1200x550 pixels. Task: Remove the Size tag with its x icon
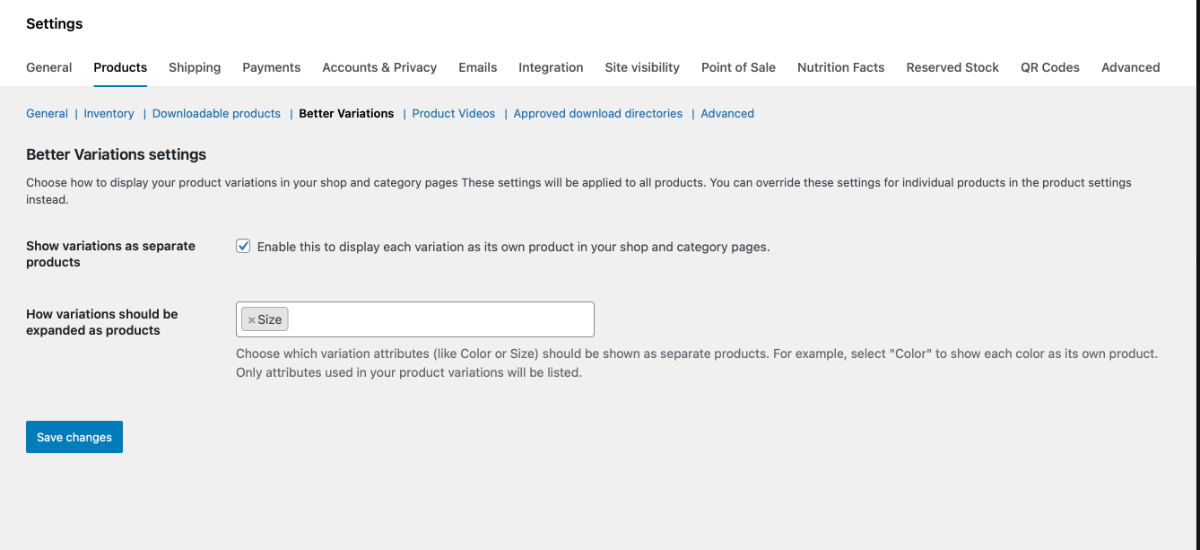251,320
